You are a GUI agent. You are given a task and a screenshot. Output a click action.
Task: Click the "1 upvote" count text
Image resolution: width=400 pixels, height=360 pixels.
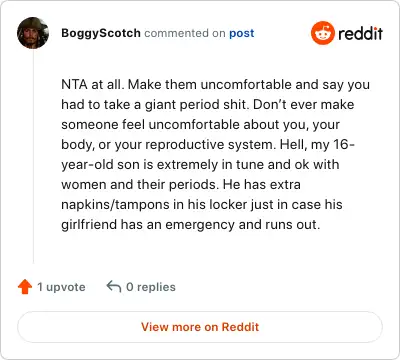click(61, 287)
